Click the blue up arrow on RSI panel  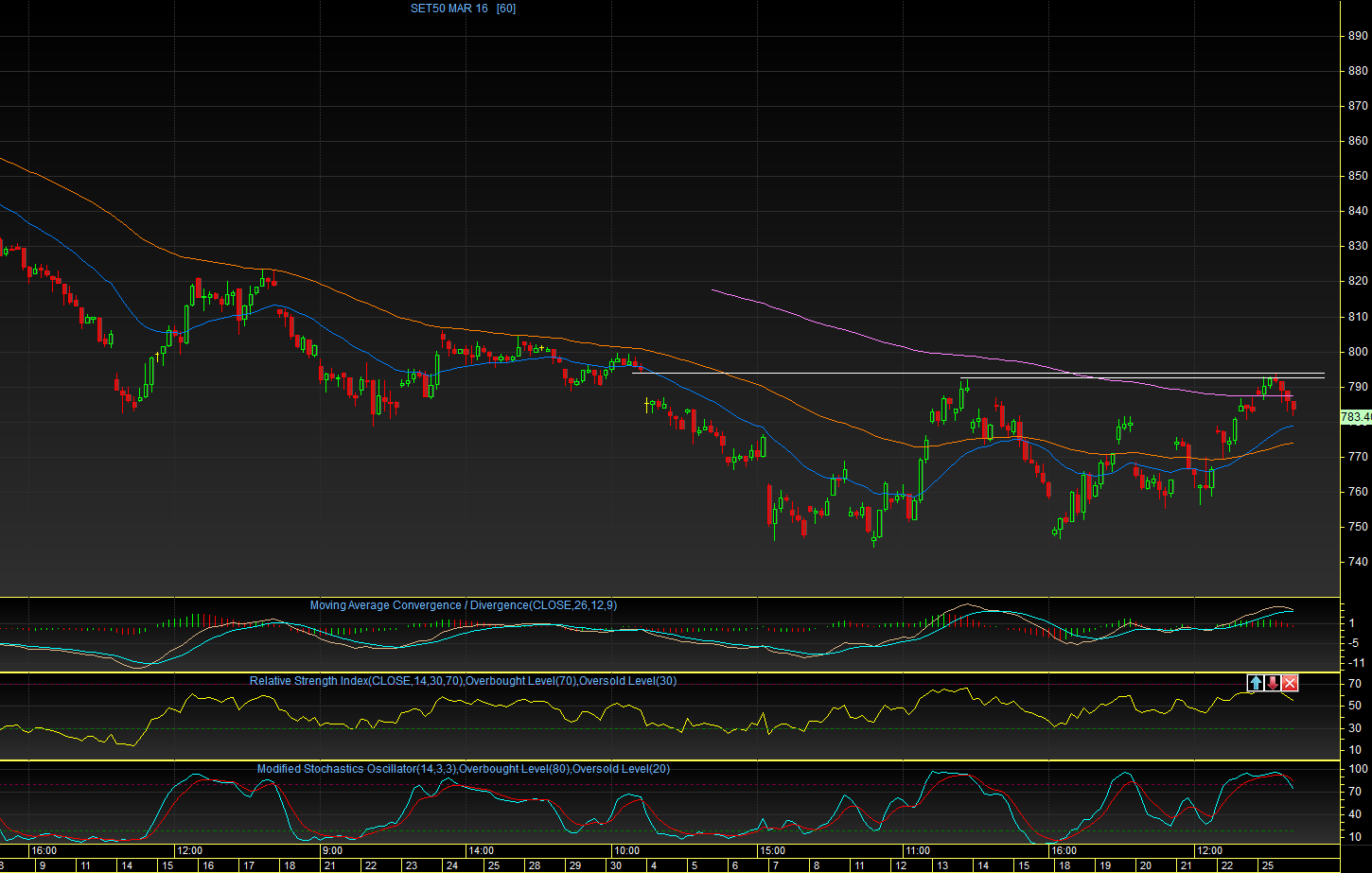click(1256, 683)
